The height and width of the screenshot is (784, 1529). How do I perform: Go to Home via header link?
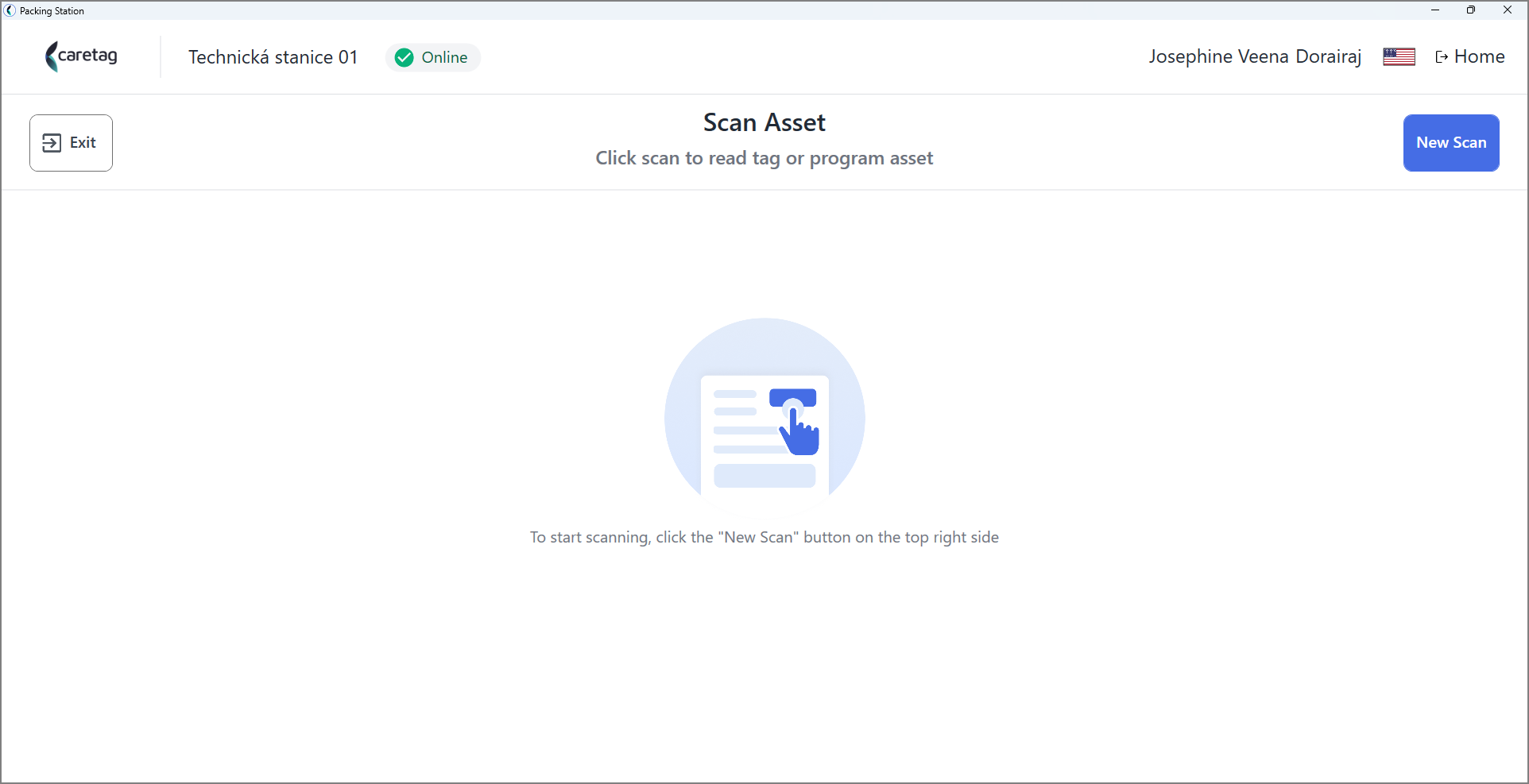(x=1470, y=56)
